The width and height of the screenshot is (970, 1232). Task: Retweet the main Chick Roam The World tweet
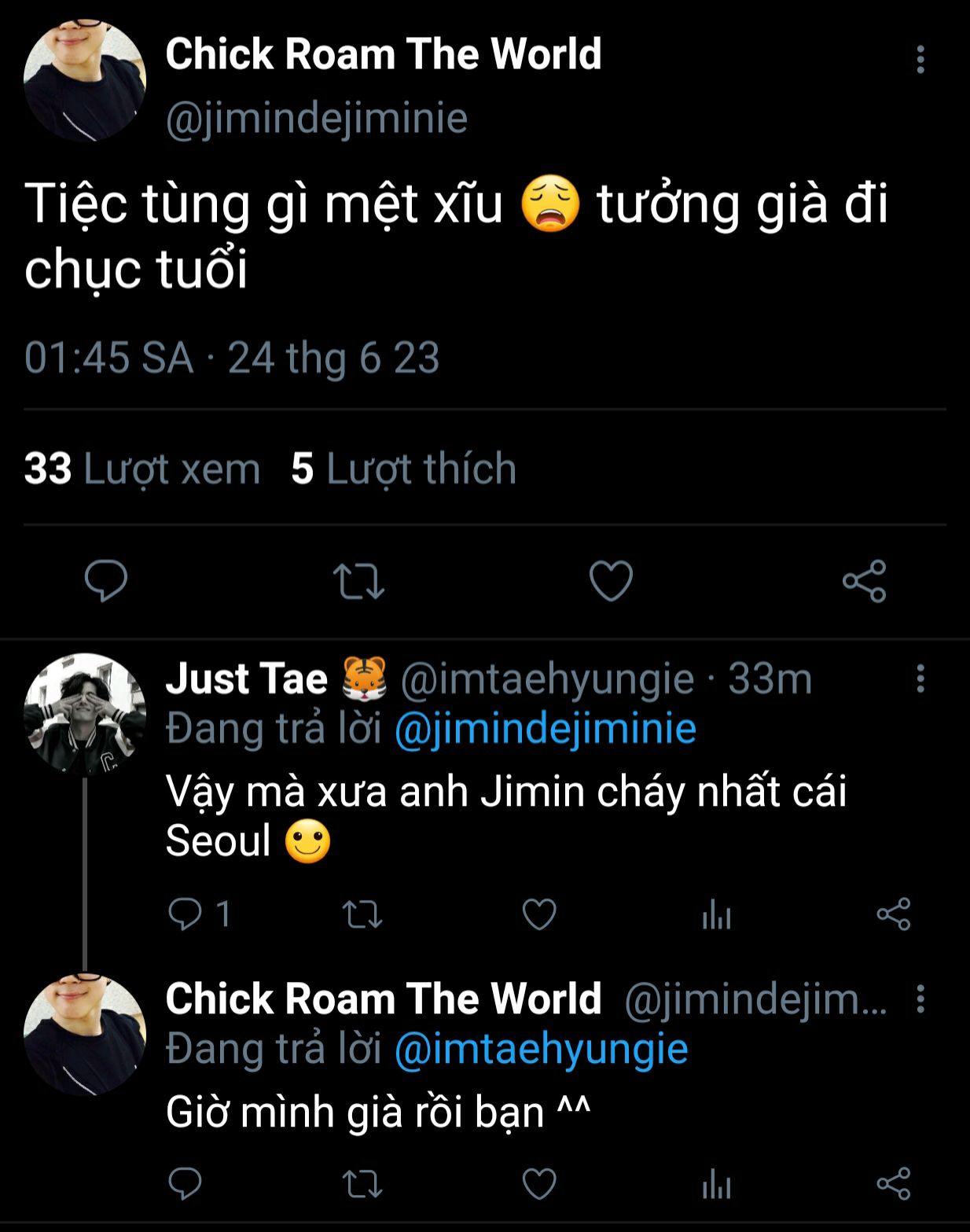tap(358, 582)
